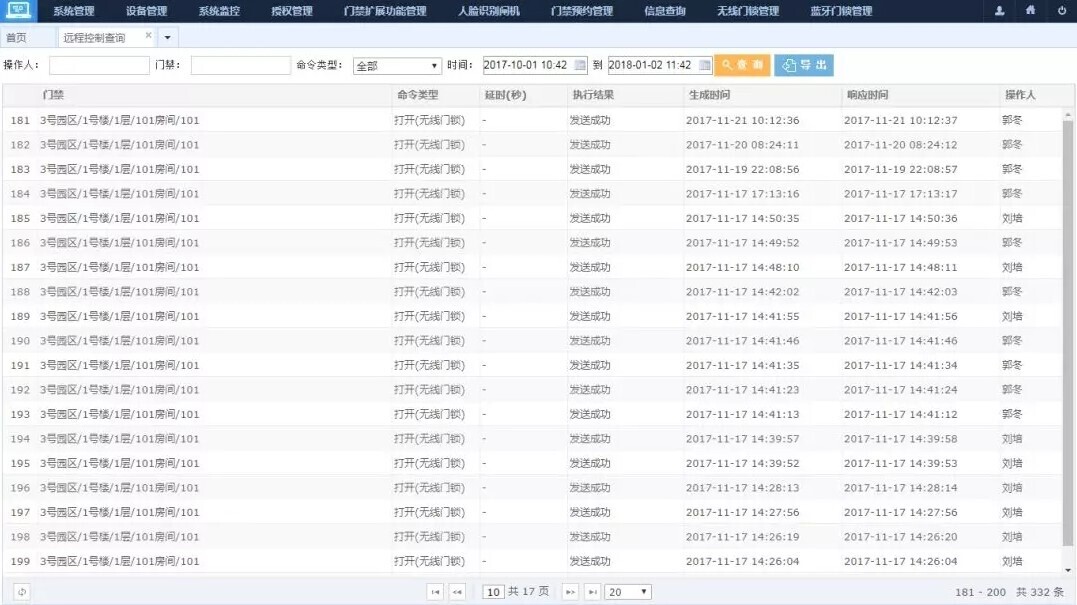This screenshot has width=1077, height=605.
Task: Open the 信息查询 menu
Action: tap(665, 11)
